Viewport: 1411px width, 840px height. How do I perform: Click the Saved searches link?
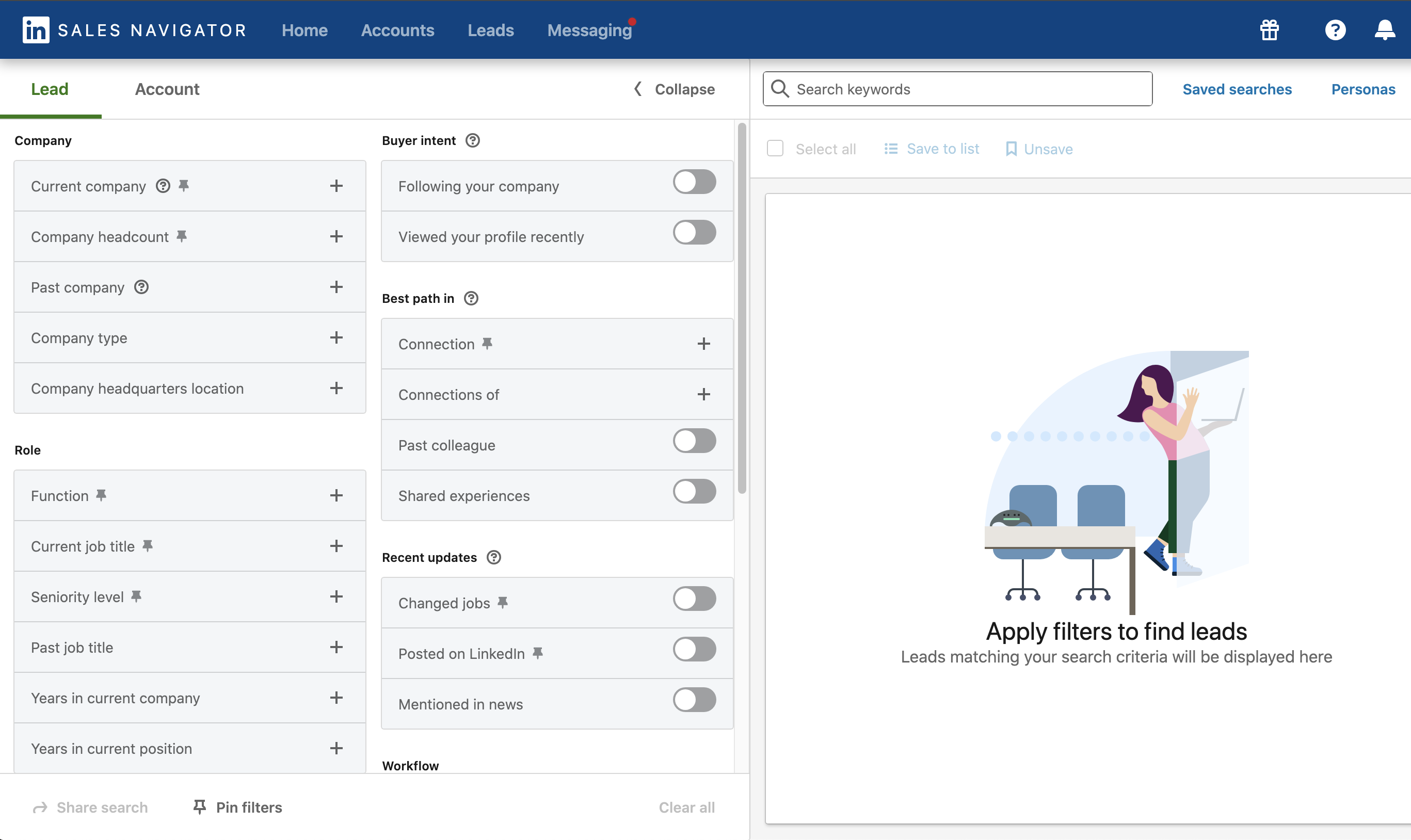[x=1237, y=89]
